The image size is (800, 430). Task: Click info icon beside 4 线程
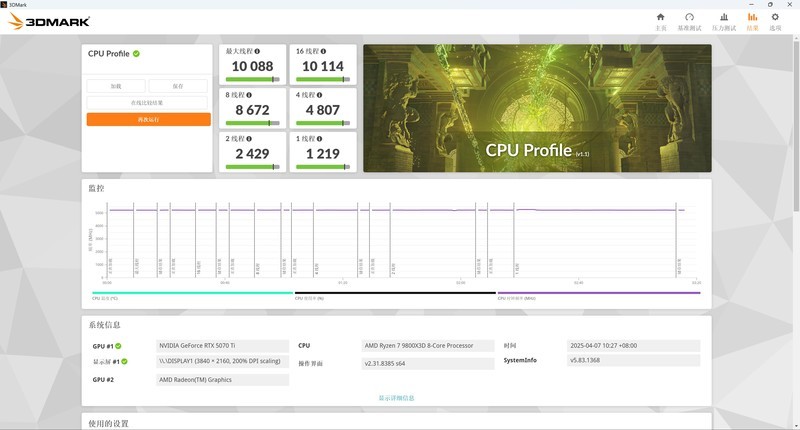point(319,95)
